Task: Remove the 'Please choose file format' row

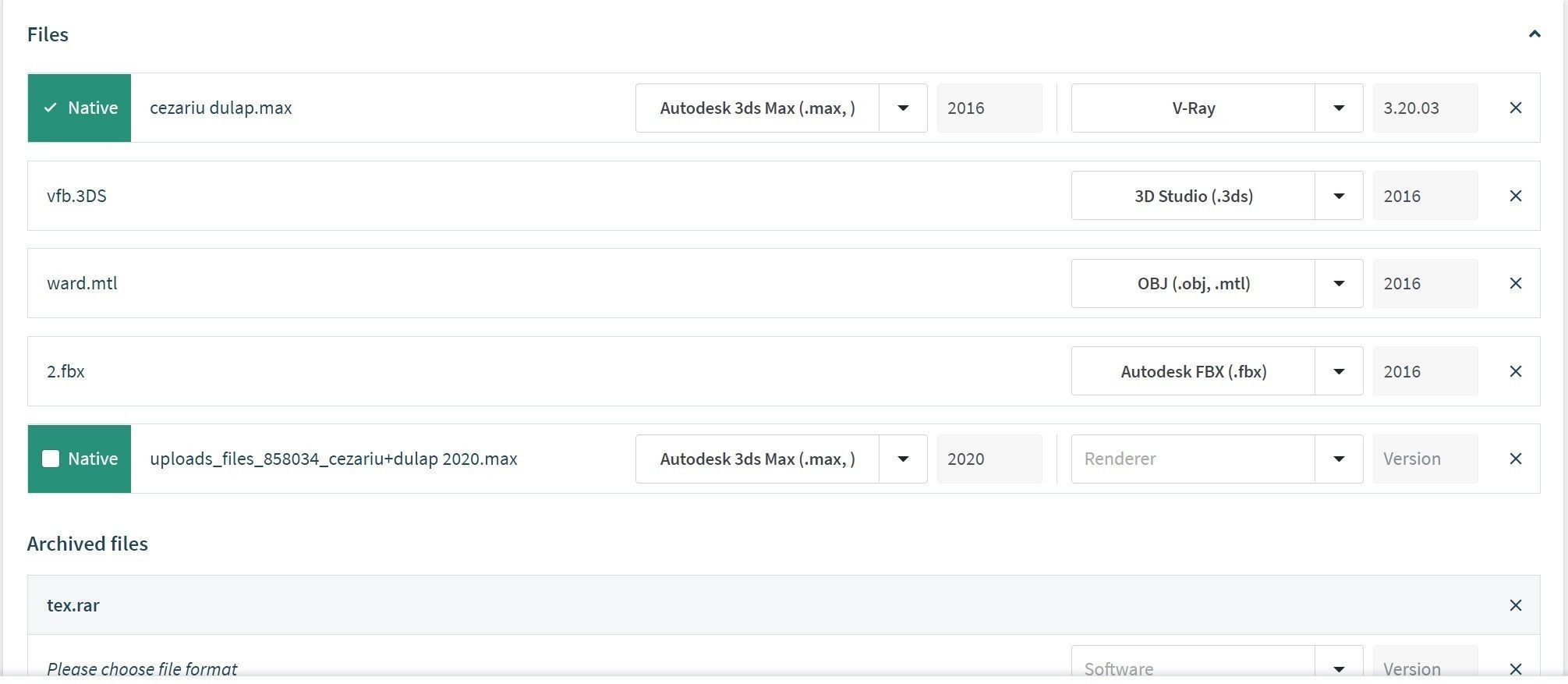Action: point(1515,668)
